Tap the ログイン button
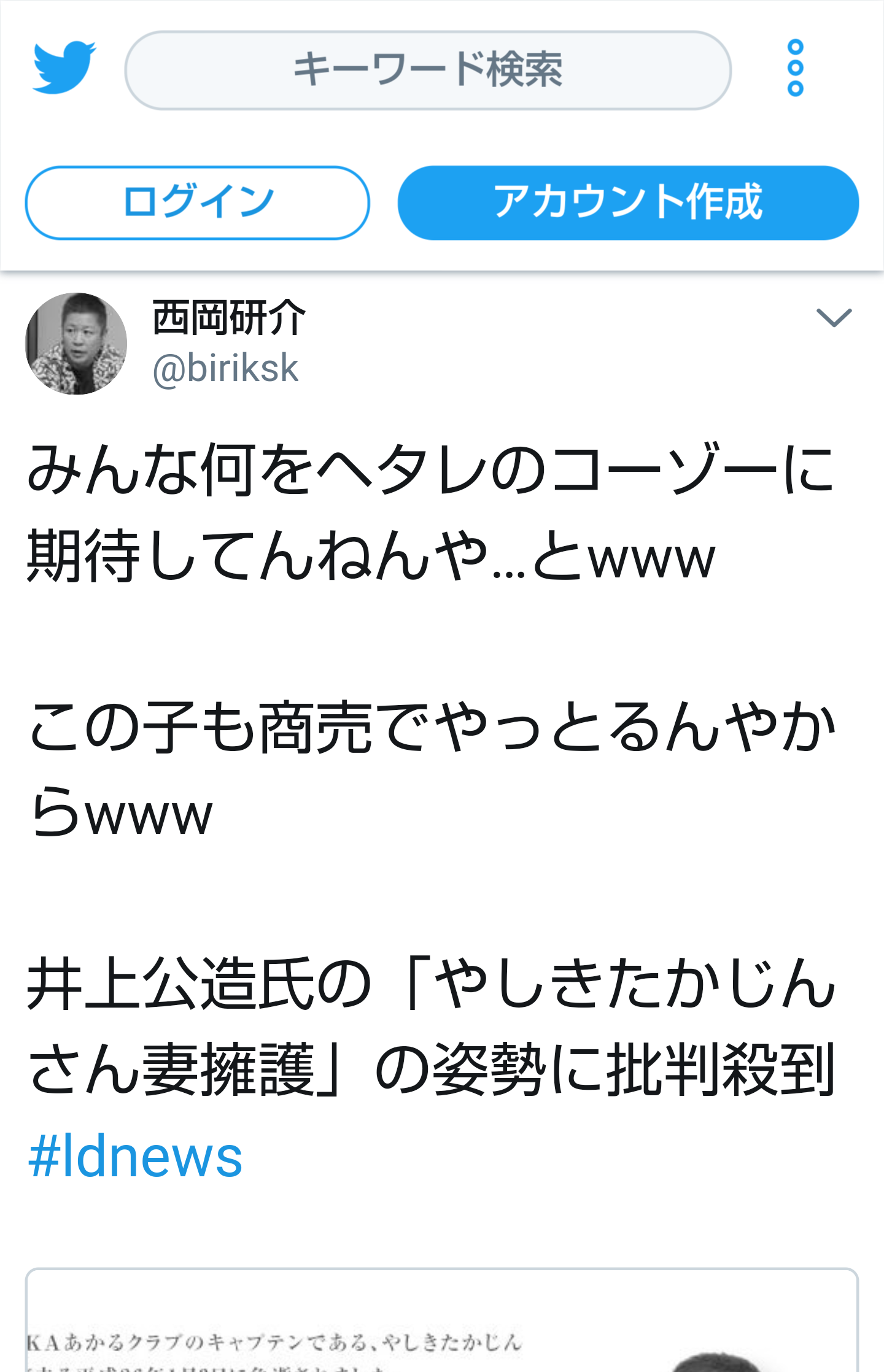This screenshot has width=884, height=1372. [197, 202]
